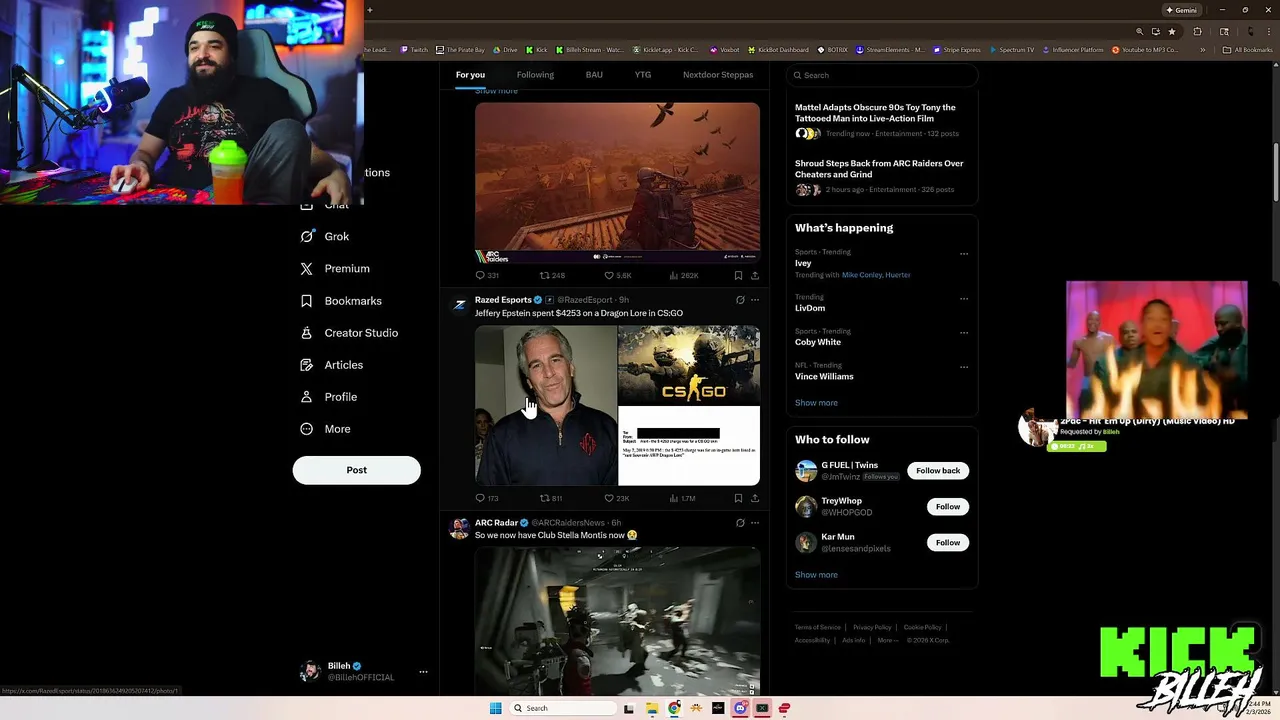Repost the Razed Esports post
This screenshot has height=720, width=1280.
click(x=551, y=498)
